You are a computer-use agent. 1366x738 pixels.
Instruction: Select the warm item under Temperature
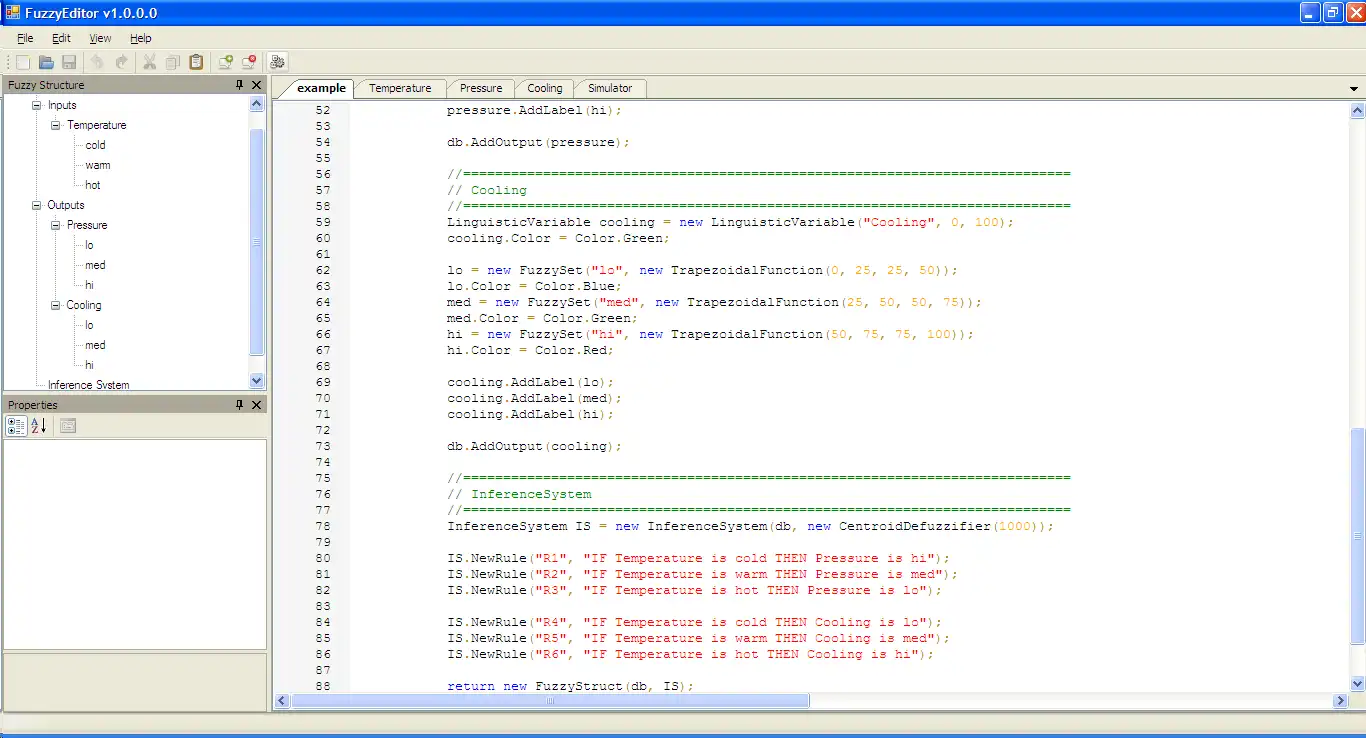[x=98, y=165]
